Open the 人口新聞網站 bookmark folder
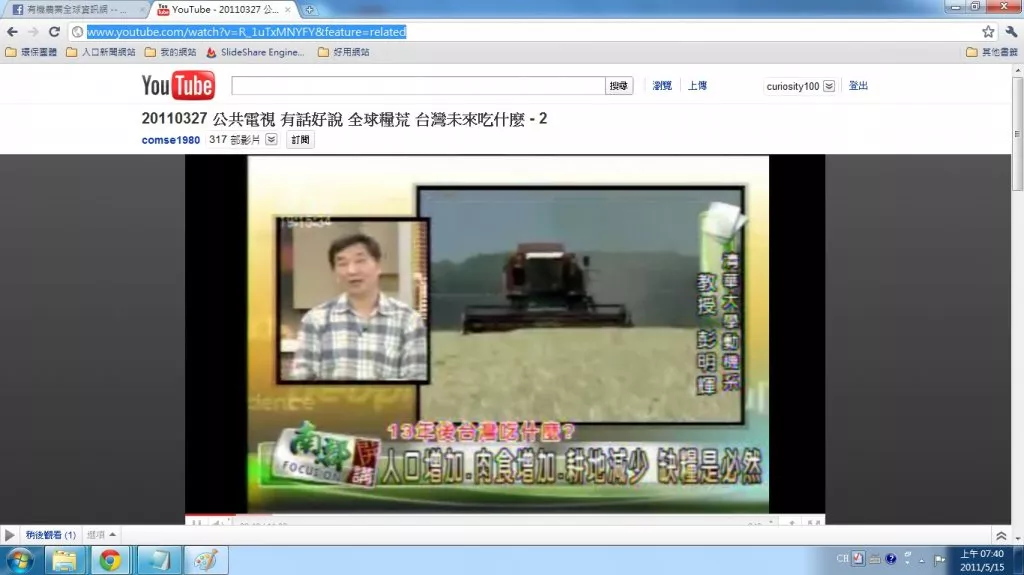Screen dimensions: 1024x575 [x=101, y=52]
